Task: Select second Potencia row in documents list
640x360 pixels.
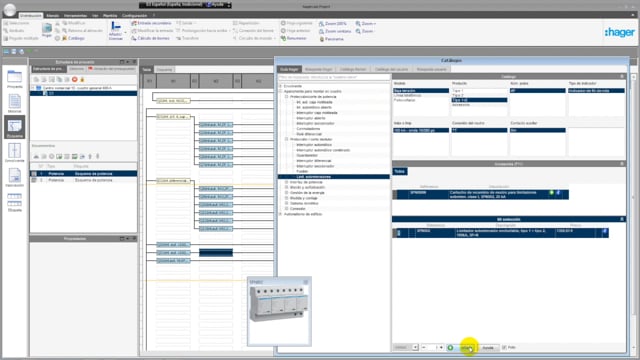Action: [84, 180]
